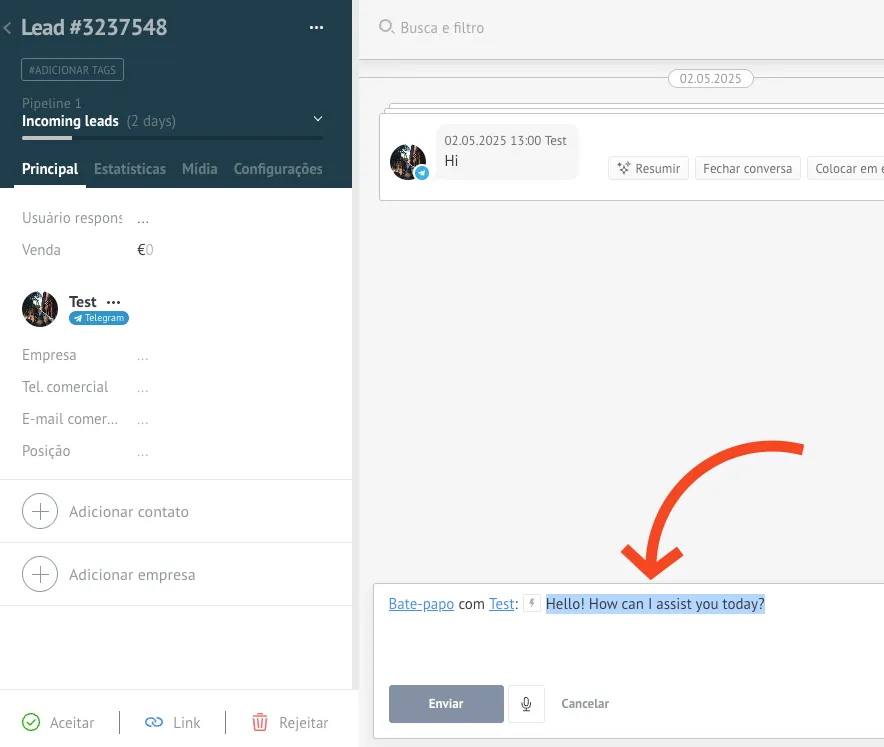The height and width of the screenshot is (747, 884).
Task: Open the Test recipient selector link
Action: (501, 604)
